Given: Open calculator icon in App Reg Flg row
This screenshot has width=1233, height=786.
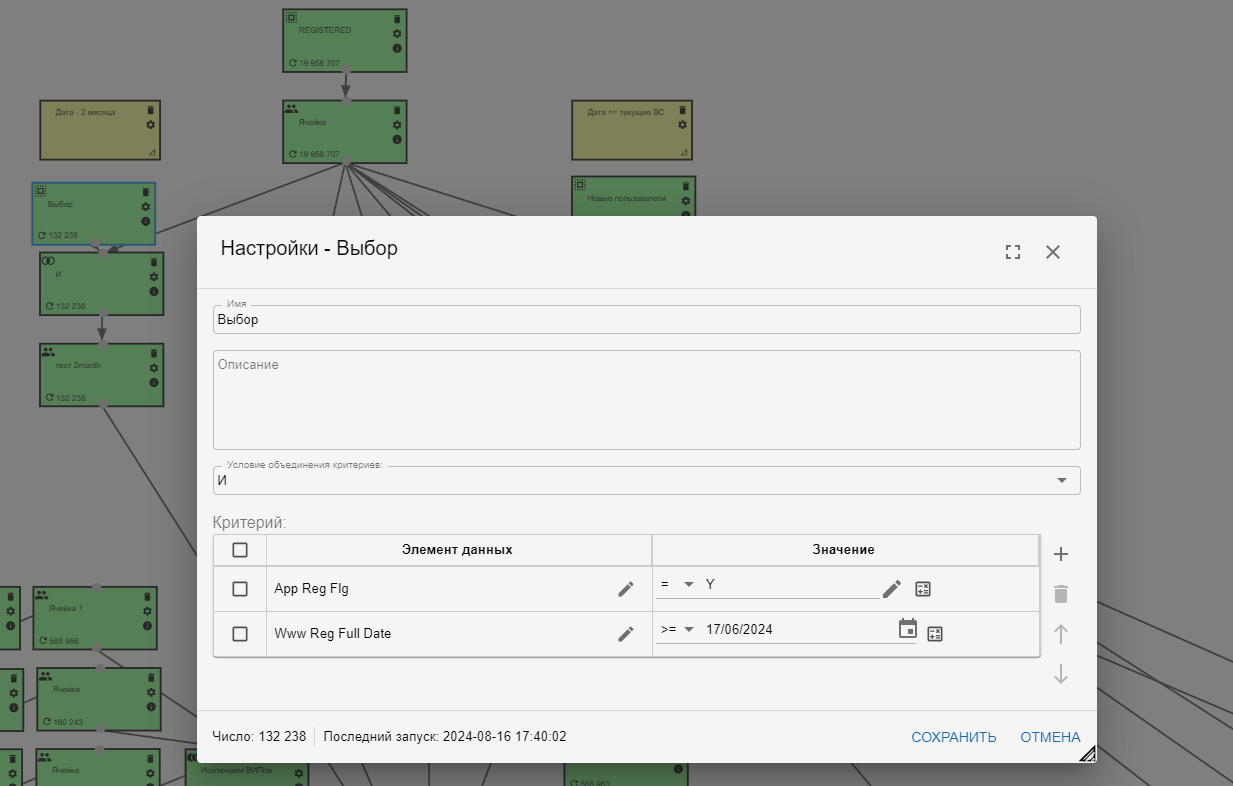Looking at the screenshot, I should click(923, 589).
